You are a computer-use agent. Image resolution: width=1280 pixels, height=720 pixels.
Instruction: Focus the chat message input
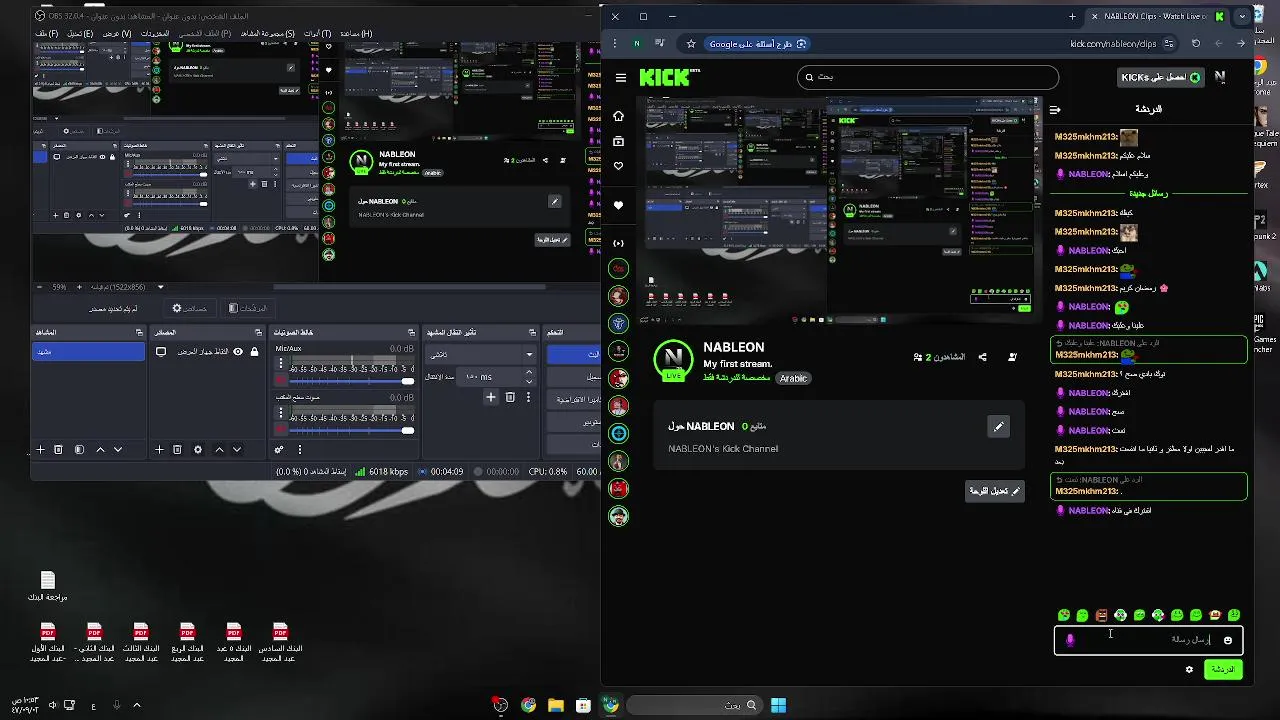(1148, 640)
